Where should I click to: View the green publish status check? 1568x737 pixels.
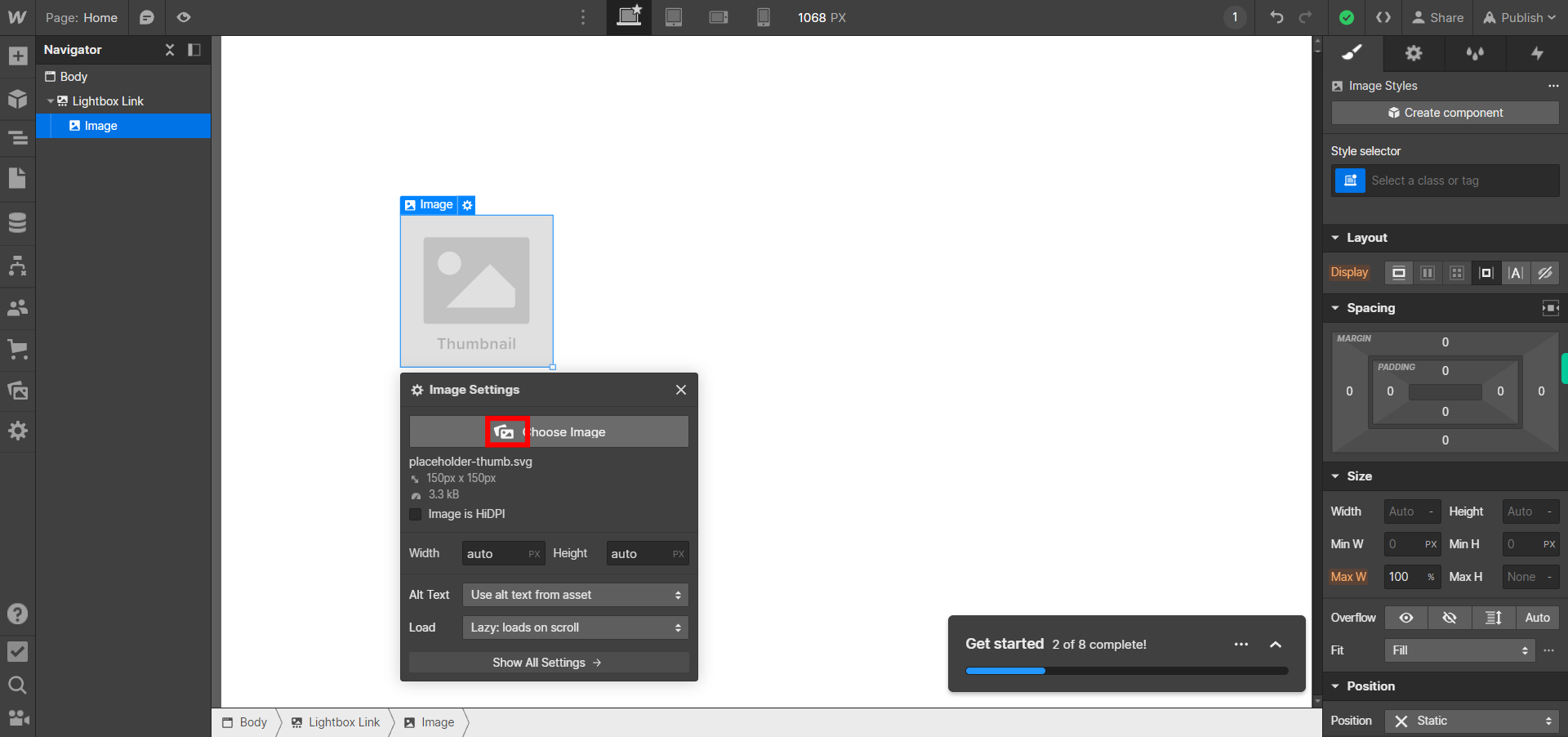point(1347,17)
